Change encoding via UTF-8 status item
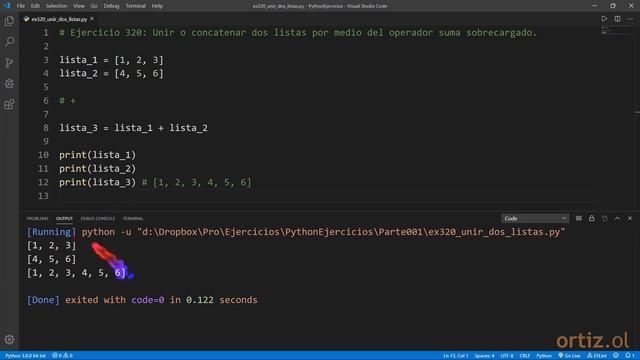This screenshot has width=640, height=360. coord(507,356)
